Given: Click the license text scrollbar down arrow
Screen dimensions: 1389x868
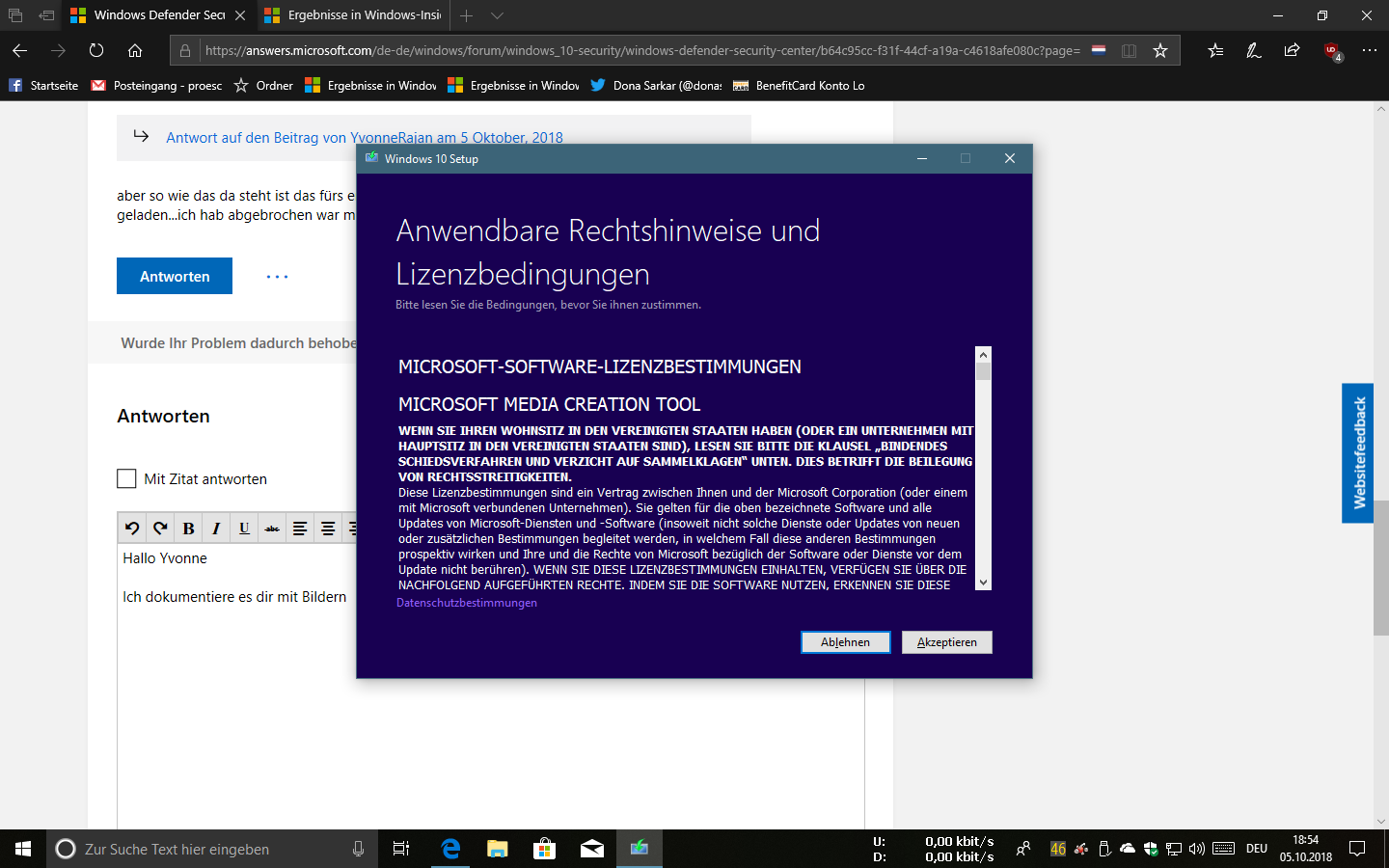Looking at the screenshot, I should 983,582.
